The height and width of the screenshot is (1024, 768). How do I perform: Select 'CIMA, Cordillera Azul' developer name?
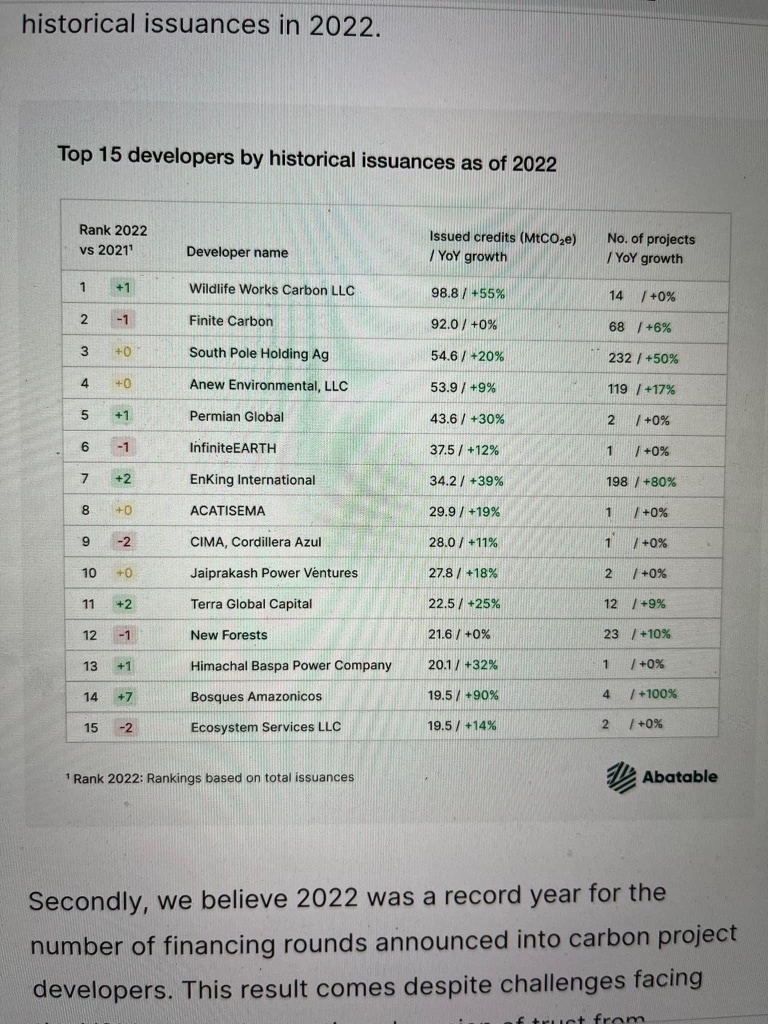pyautogui.click(x=255, y=542)
